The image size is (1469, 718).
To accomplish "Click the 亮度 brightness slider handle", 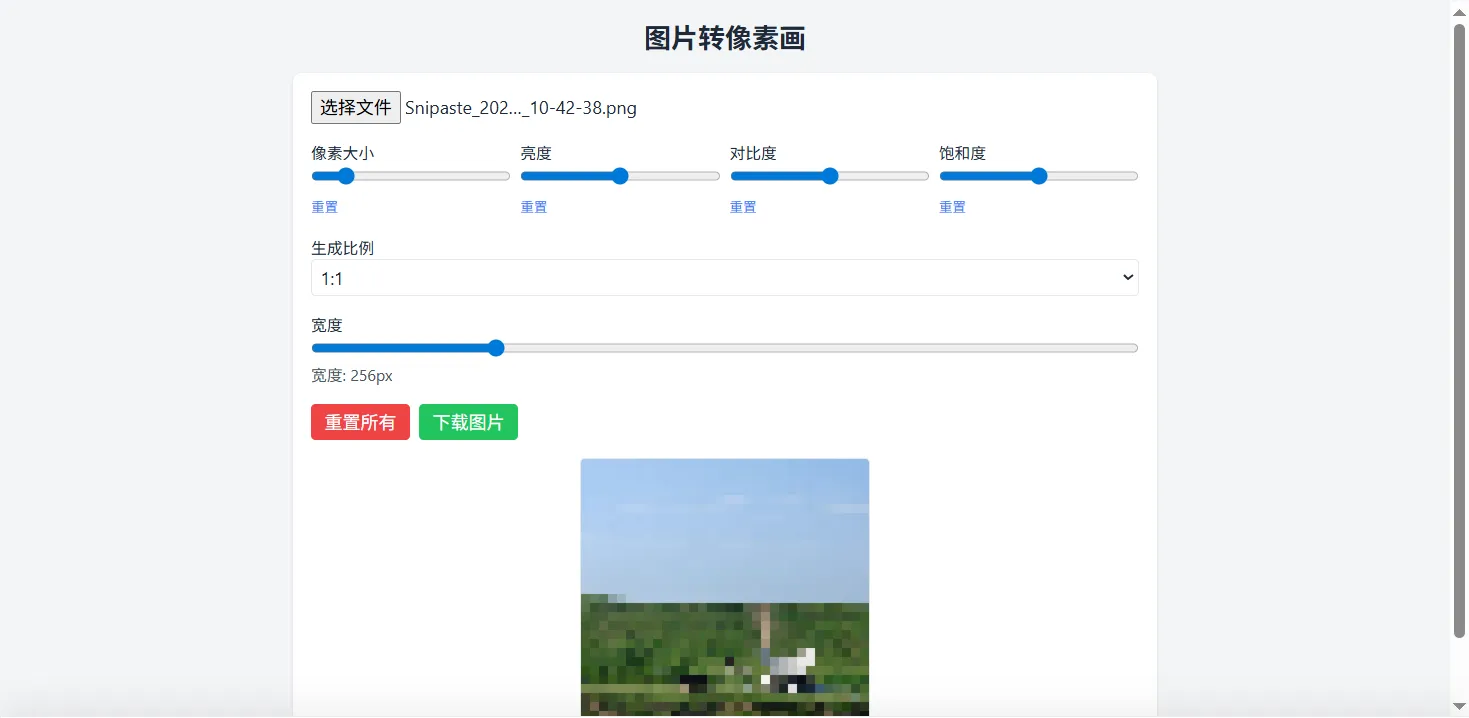I will 620,175.
